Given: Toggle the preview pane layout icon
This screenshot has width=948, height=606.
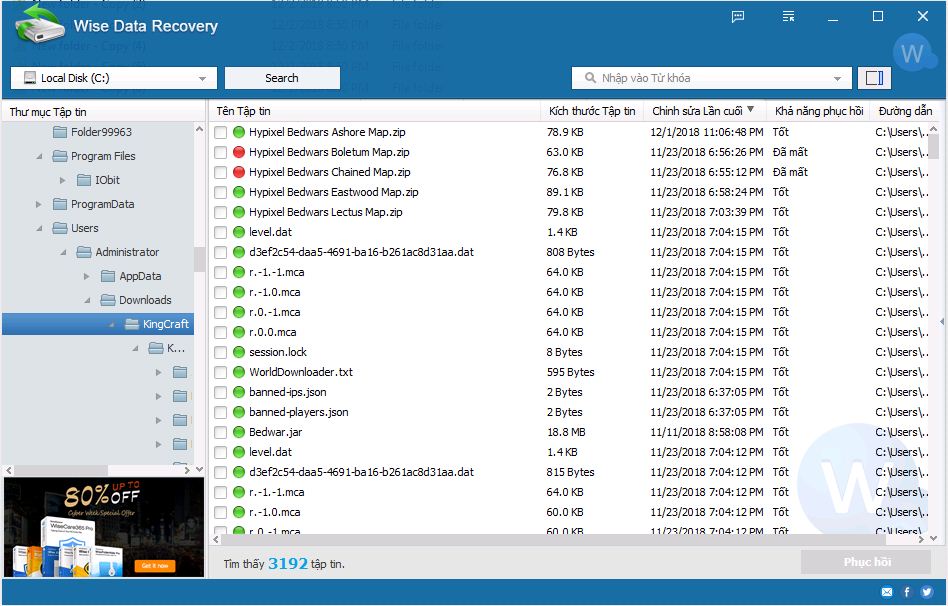Looking at the screenshot, I should click(x=875, y=78).
